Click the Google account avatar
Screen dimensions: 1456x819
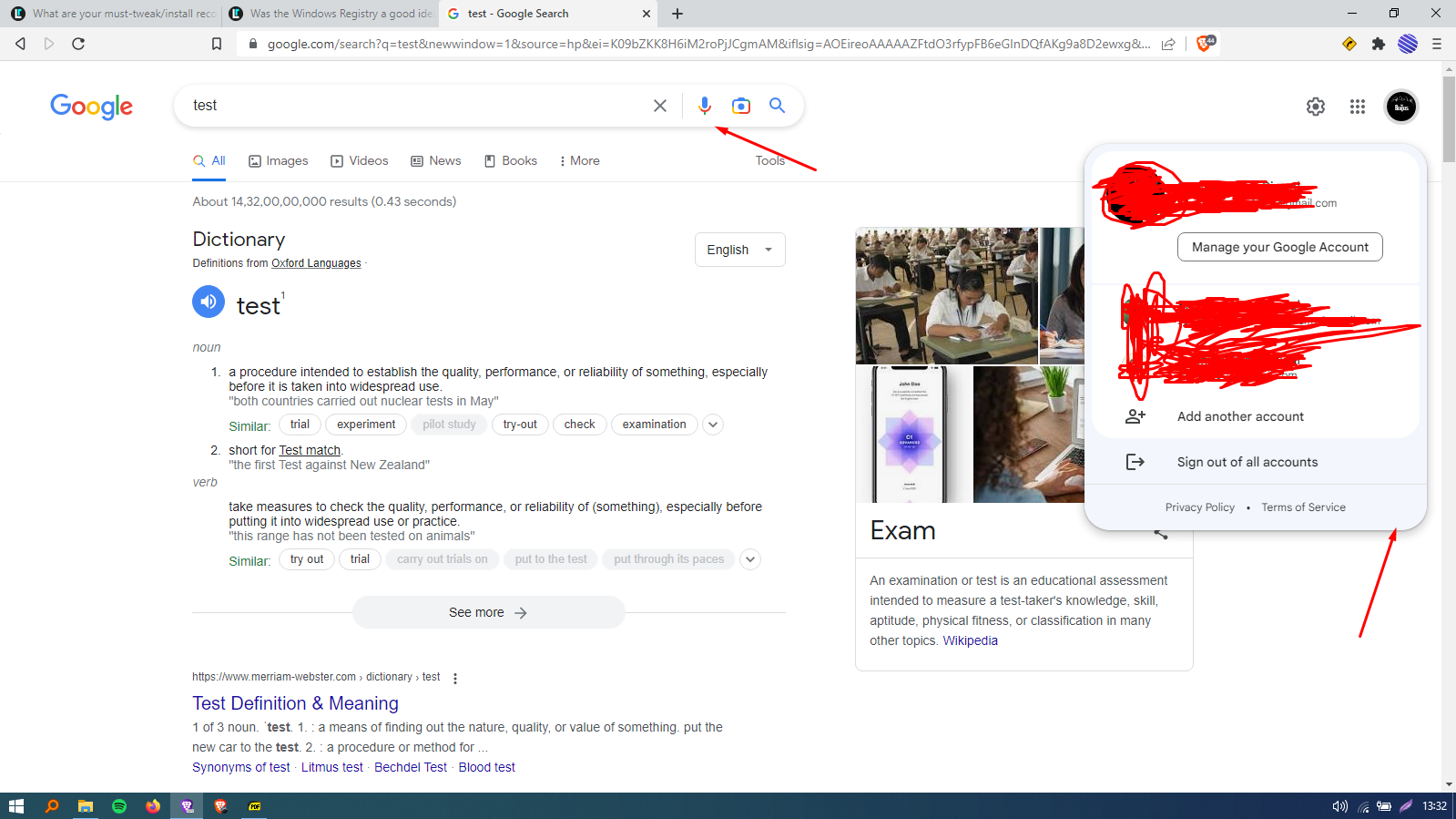pyautogui.click(x=1401, y=107)
